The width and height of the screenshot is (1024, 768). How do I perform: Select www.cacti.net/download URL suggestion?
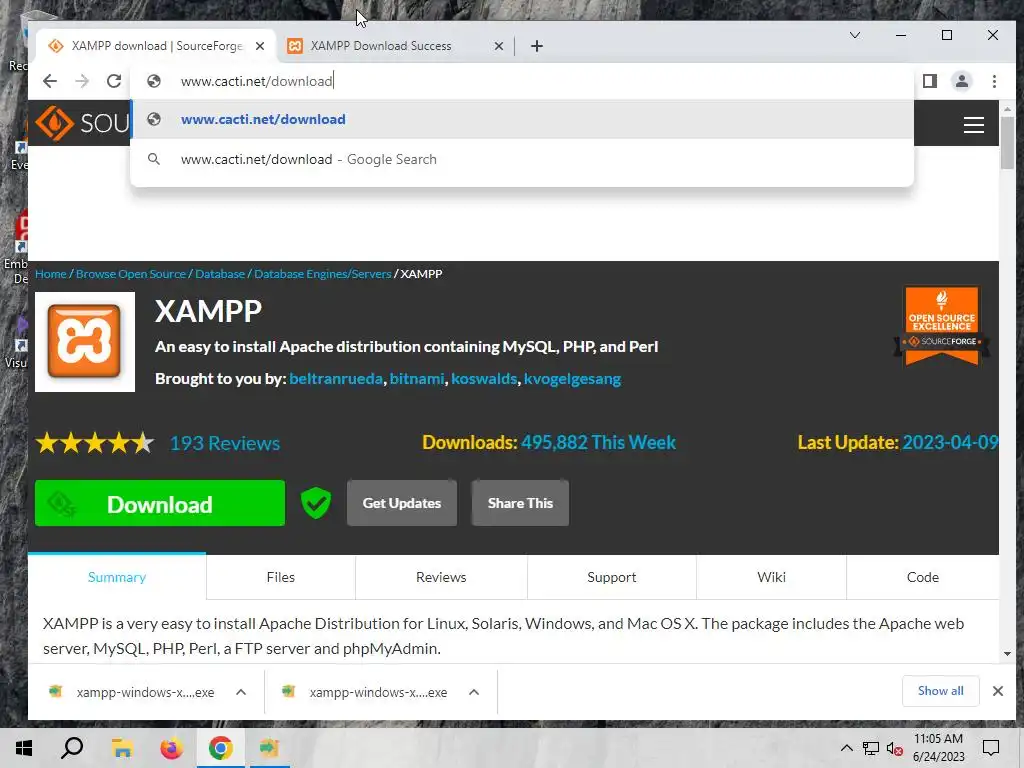click(x=522, y=120)
